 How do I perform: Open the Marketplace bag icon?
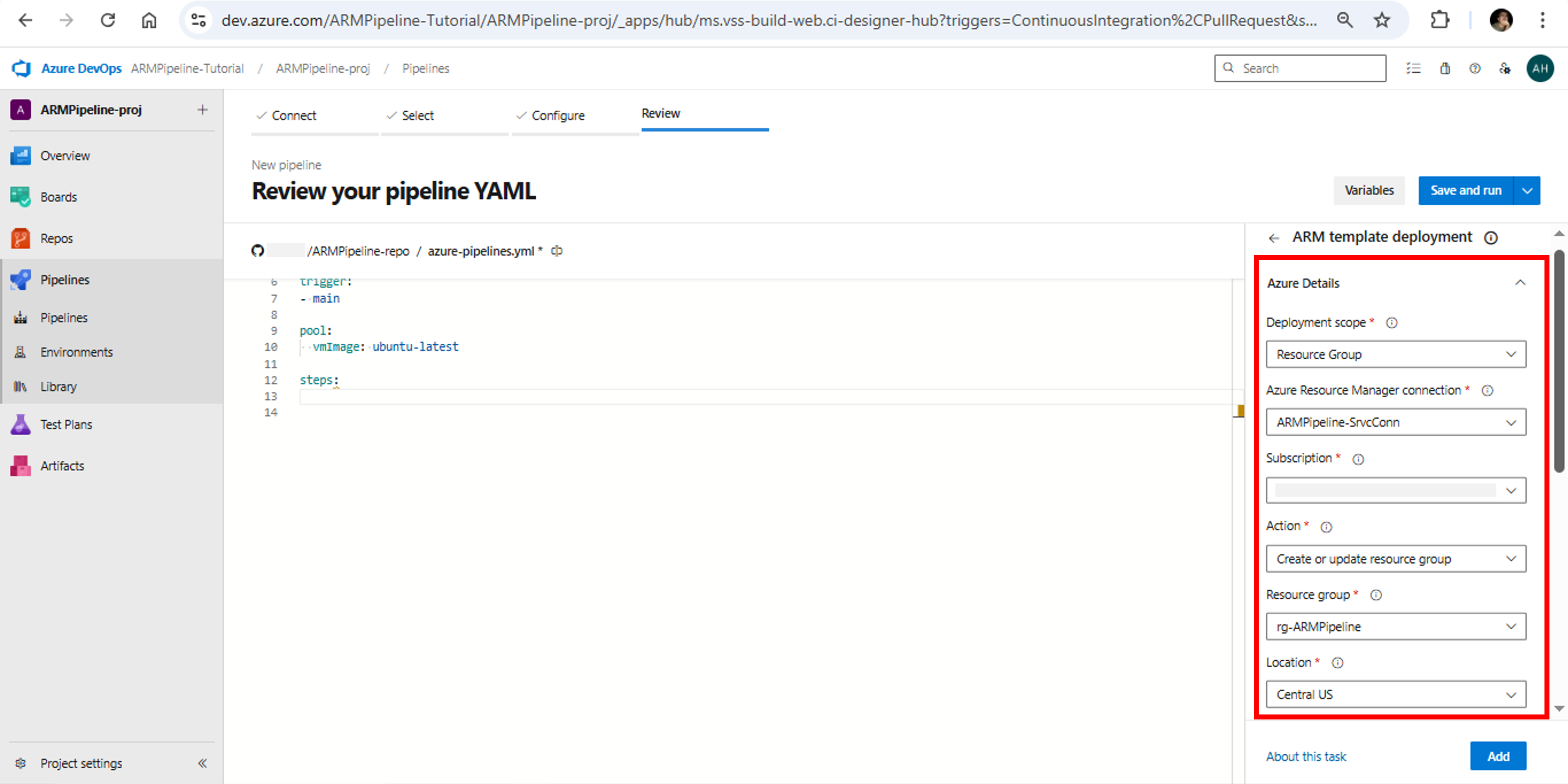[x=1444, y=68]
